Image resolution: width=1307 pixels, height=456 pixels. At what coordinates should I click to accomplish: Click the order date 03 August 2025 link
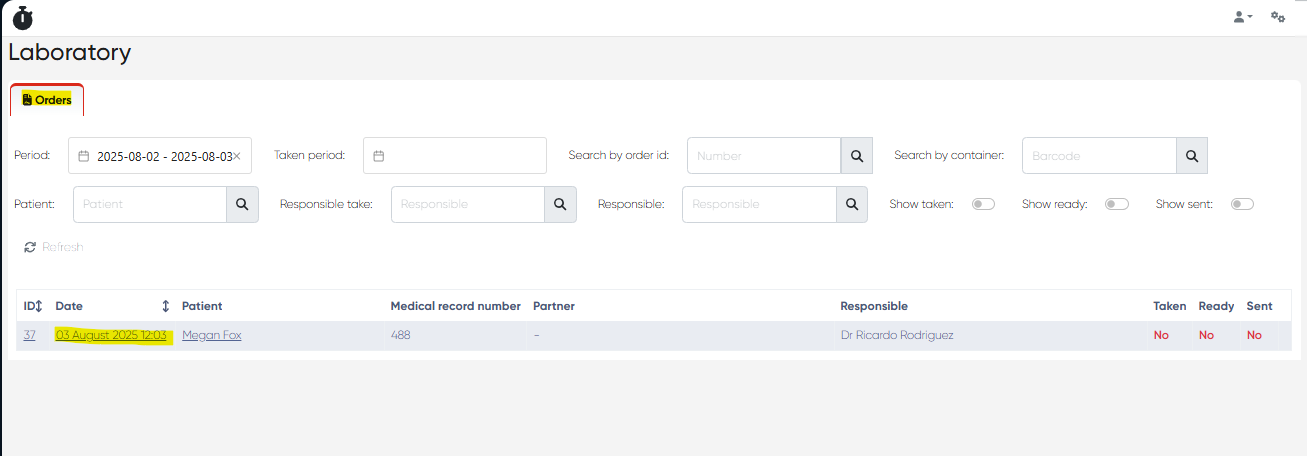[111, 336]
